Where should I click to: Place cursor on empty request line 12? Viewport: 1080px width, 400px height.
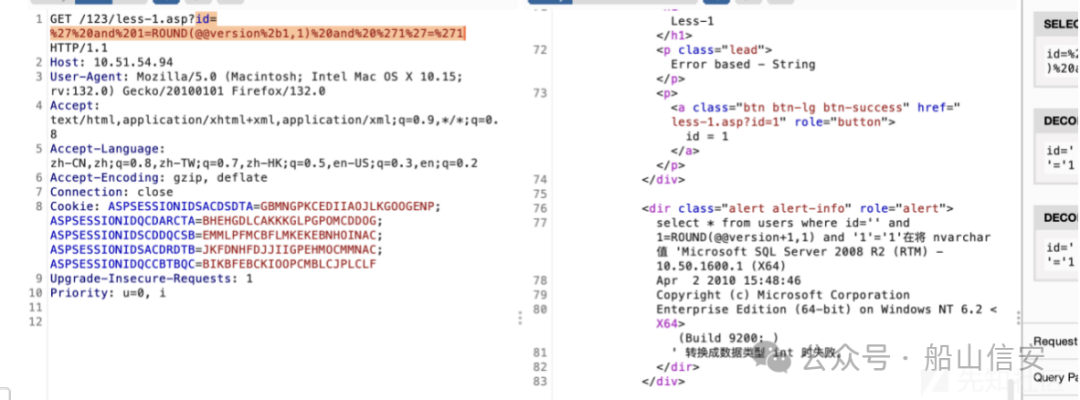tap(276, 322)
